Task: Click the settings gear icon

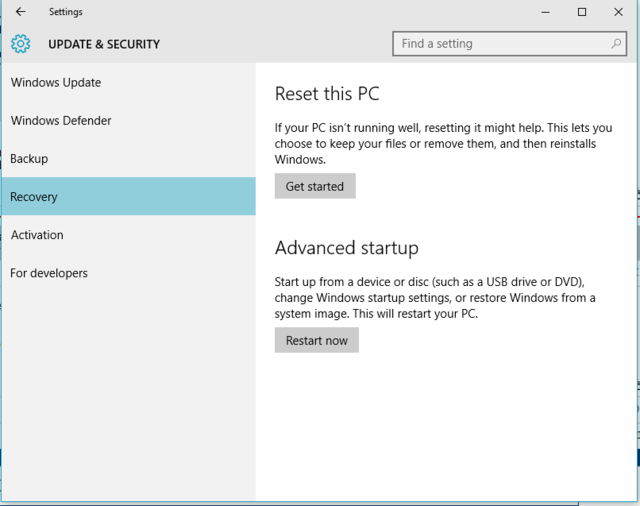Action: tap(21, 44)
